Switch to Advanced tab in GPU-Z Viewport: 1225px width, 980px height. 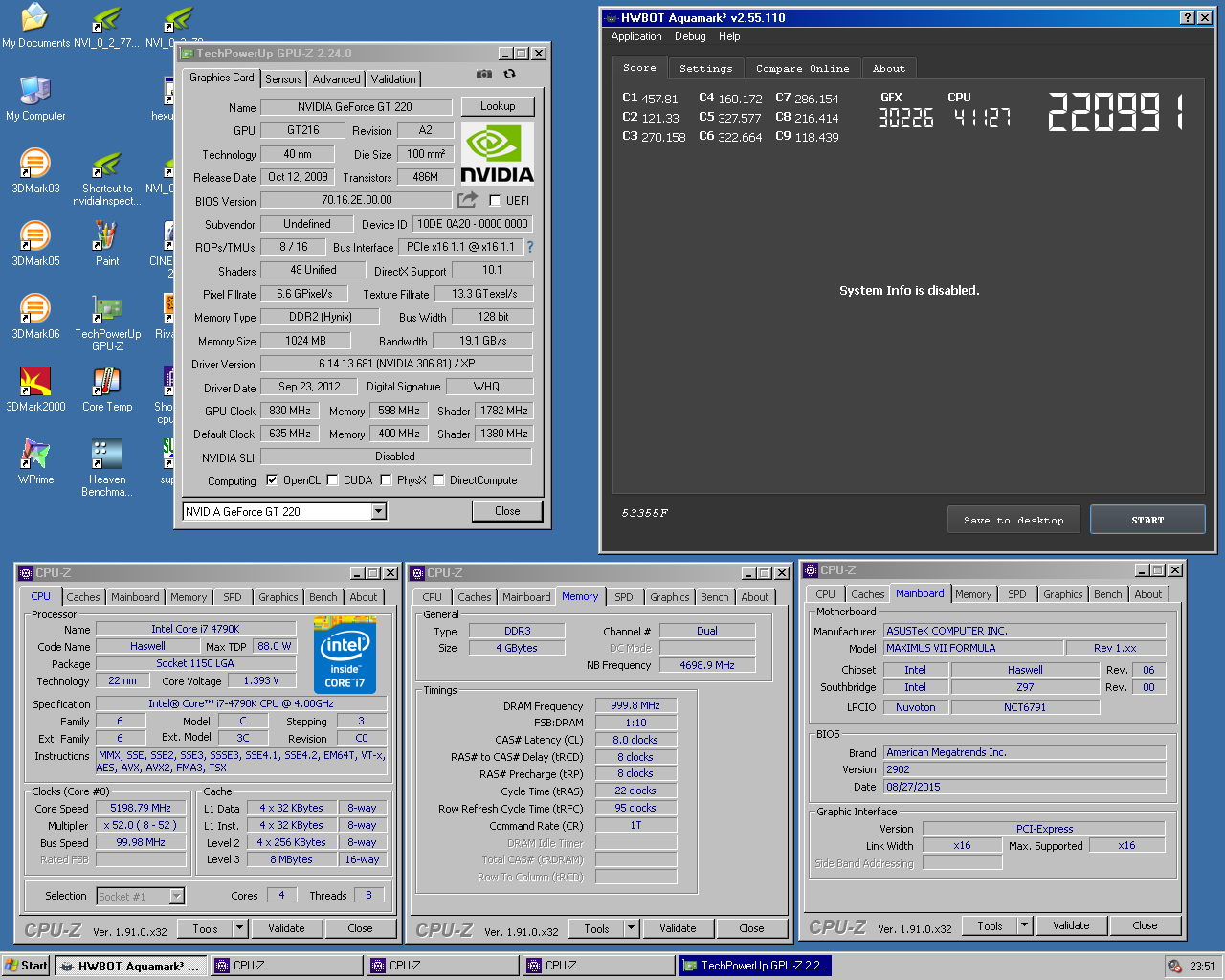point(336,79)
